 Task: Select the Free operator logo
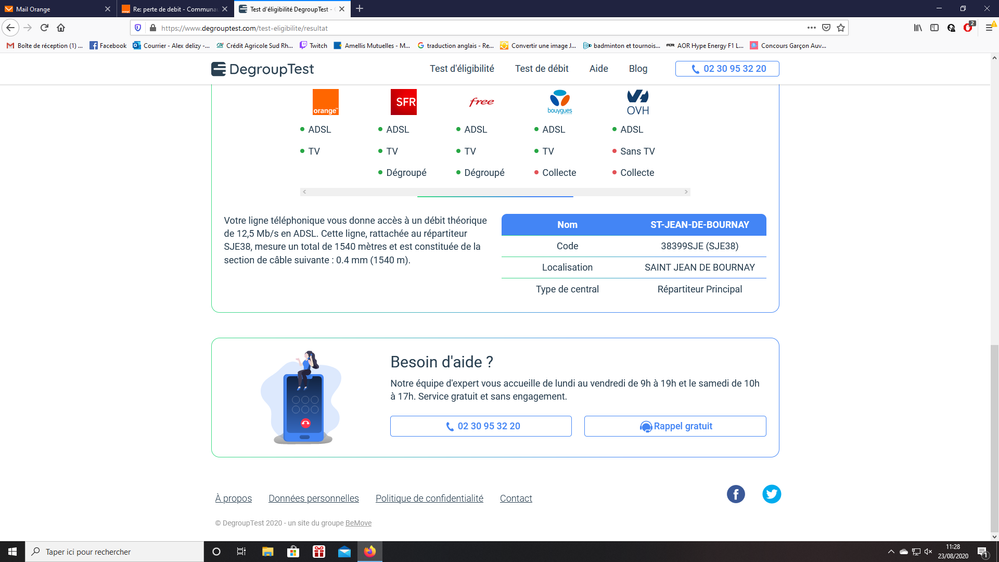pos(482,102)
